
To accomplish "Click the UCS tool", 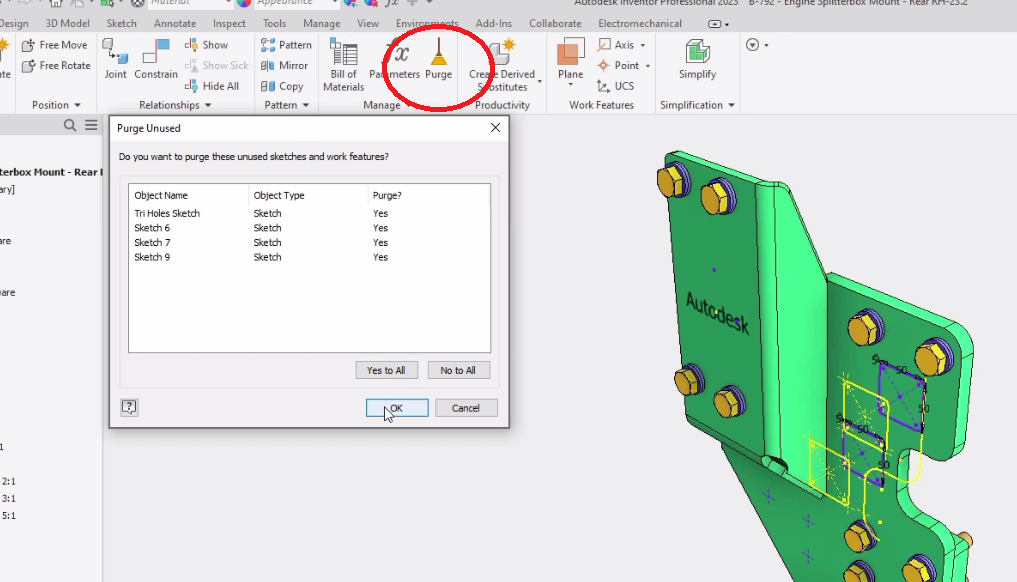I will click(616, 86).
